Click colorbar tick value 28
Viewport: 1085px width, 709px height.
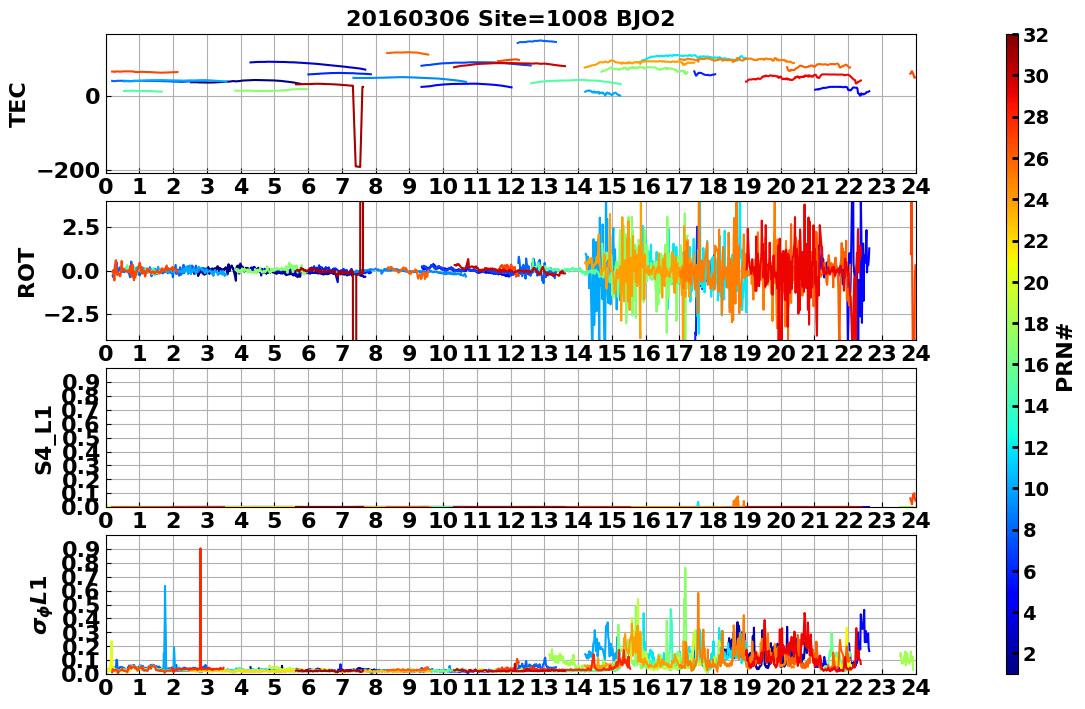point(1037,118)
